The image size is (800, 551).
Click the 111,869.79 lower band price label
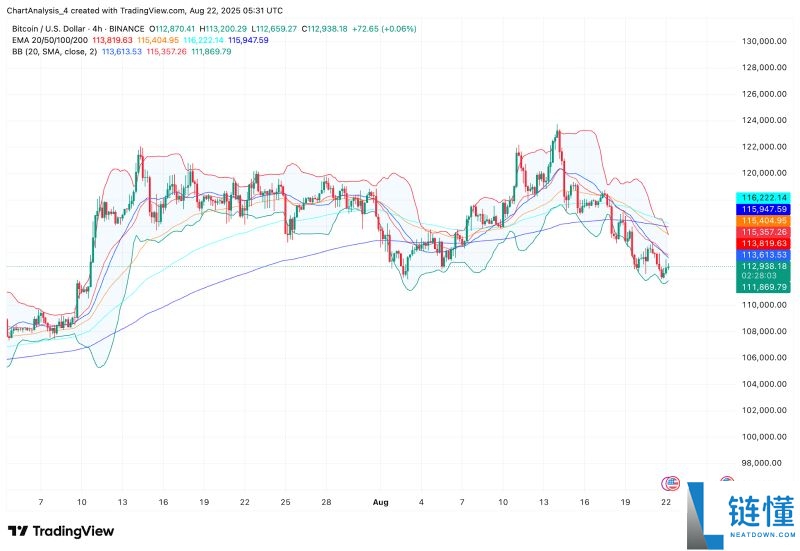coord(763,287)
